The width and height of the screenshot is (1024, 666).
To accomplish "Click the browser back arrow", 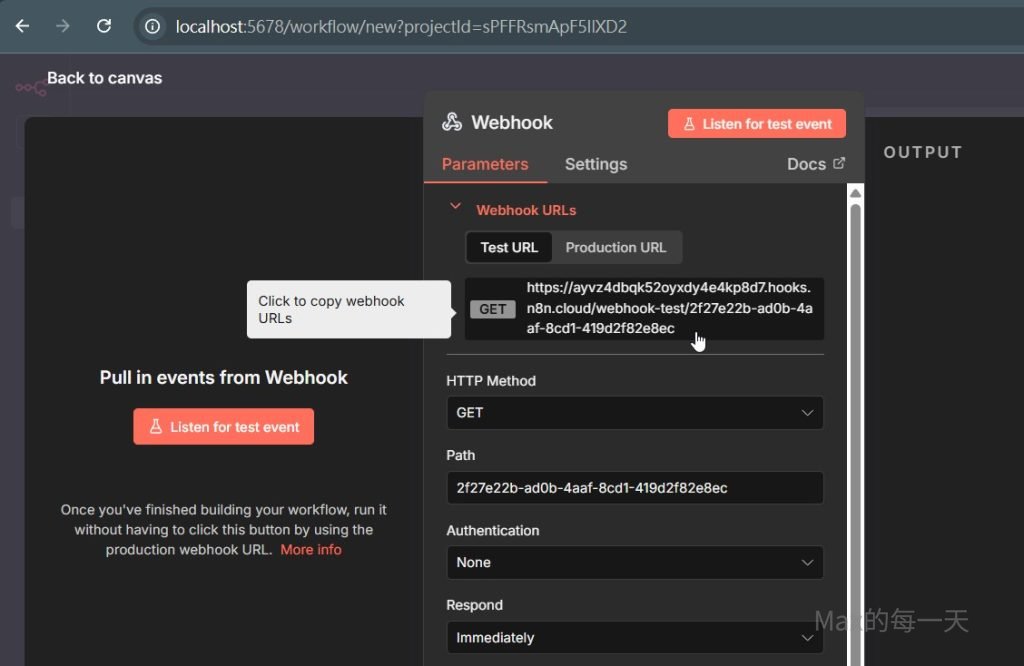I will pos(22,26).
